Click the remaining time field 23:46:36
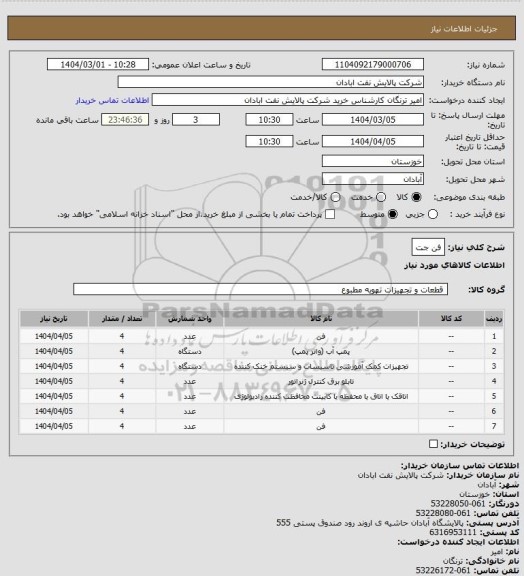This screenshot has width=524, height=576. [x=125, y=120]
